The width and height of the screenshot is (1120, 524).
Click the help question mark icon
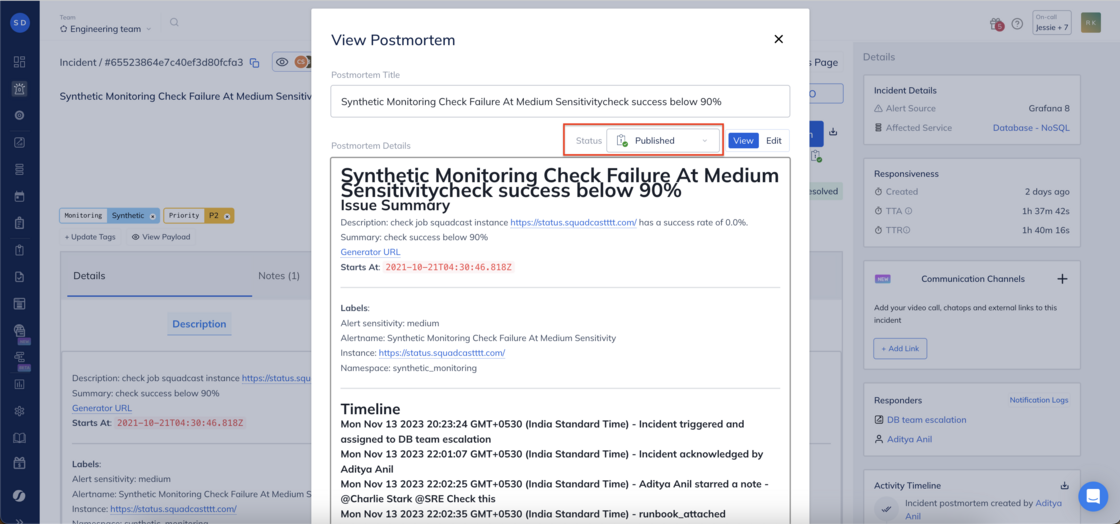coord(1018,24)
